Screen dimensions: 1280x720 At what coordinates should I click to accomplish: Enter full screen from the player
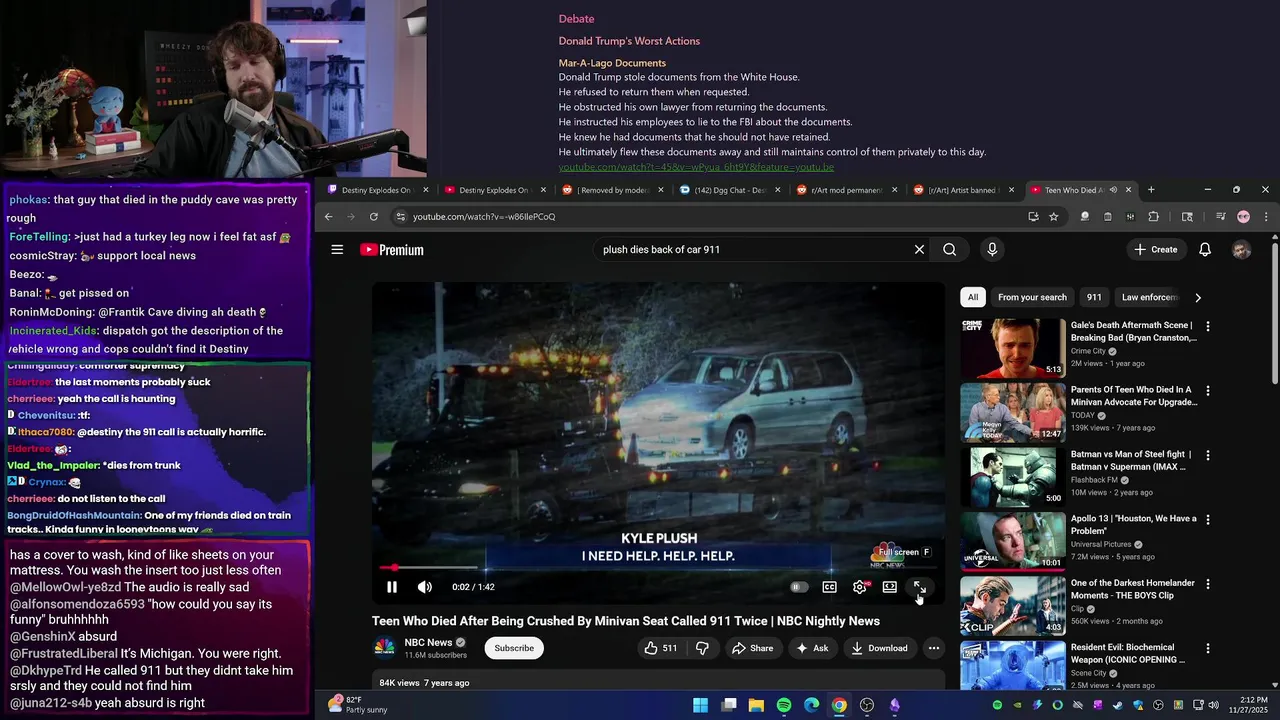tap(919, 587)
